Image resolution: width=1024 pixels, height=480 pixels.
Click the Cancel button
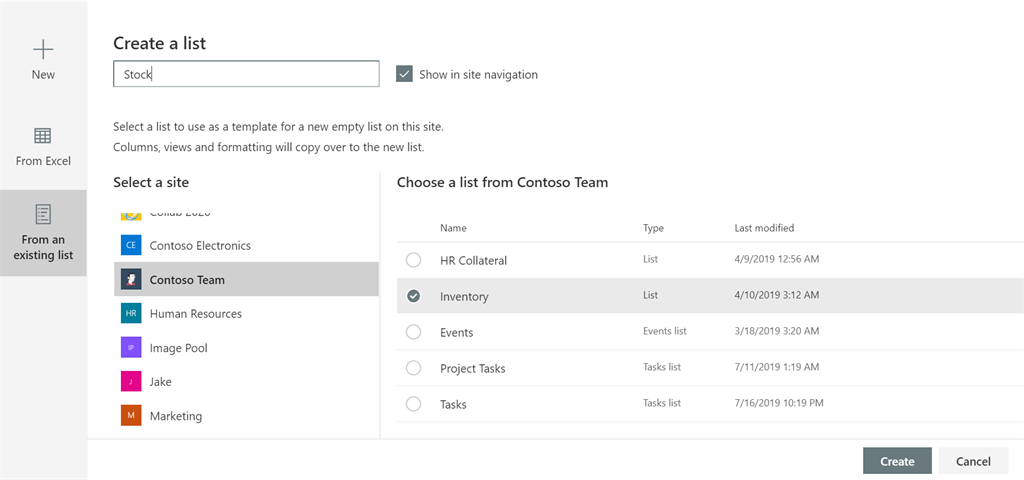click(973, 461)
